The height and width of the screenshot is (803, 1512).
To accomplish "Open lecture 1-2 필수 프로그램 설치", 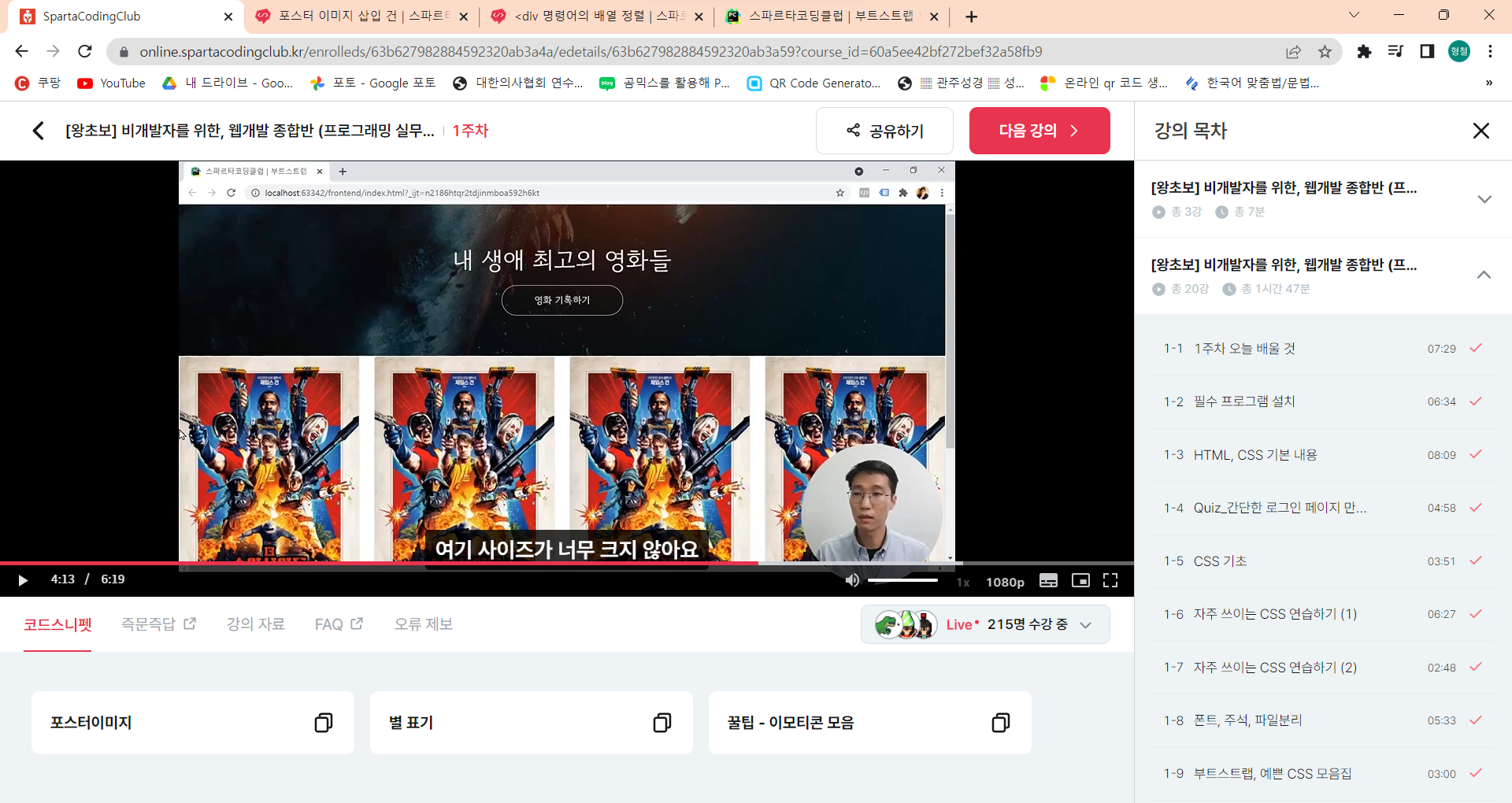I will point(1323,401).
